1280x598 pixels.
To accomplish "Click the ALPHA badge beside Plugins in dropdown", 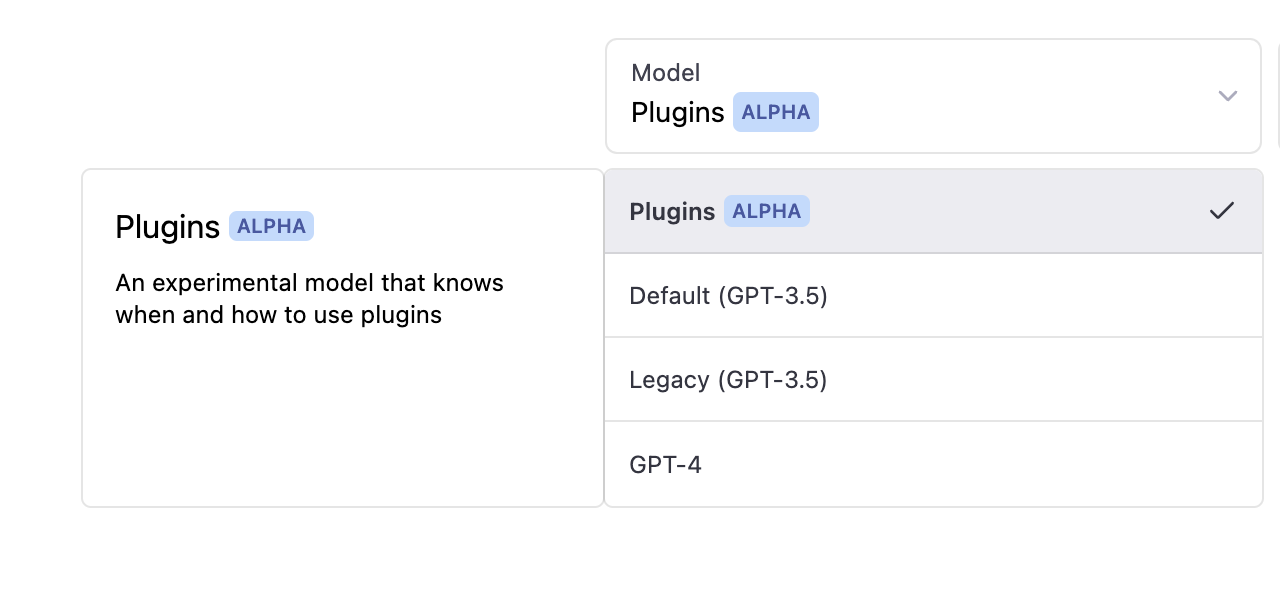I will coord(767,211).
